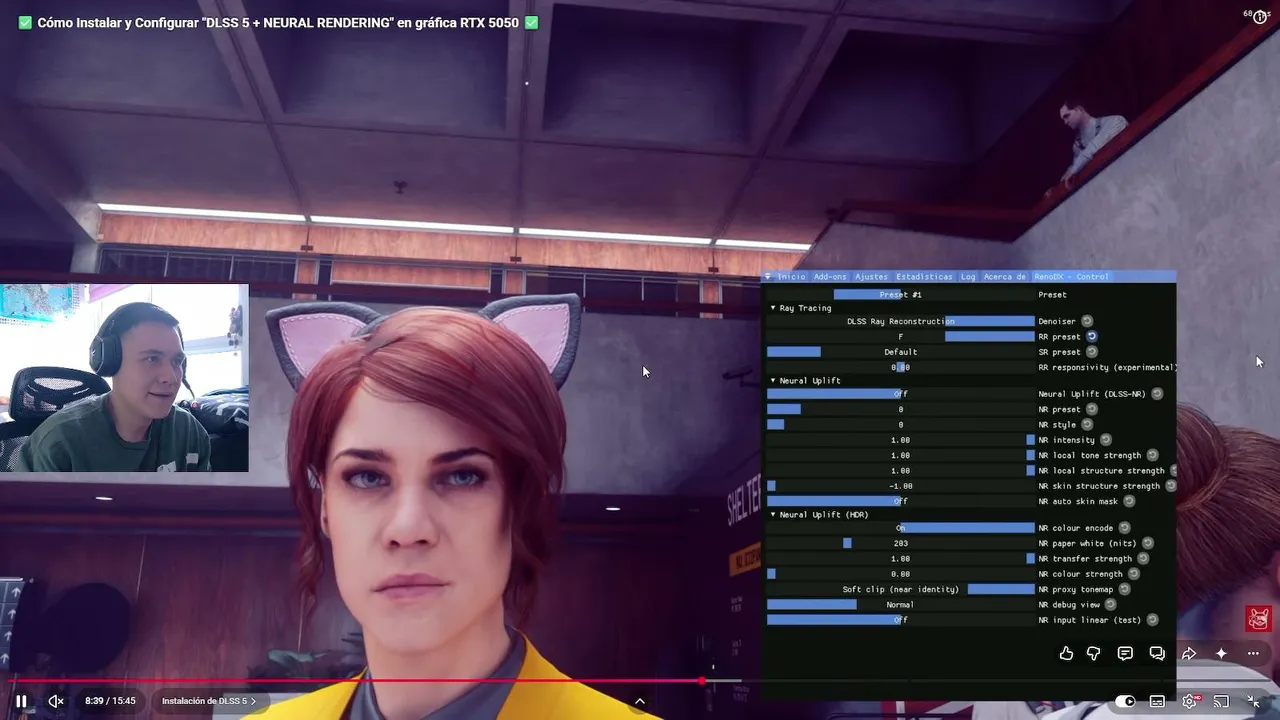Toggle the NR colour encode On switch
This screenshot has height=720, width=1280.
[x=901, y=528]
